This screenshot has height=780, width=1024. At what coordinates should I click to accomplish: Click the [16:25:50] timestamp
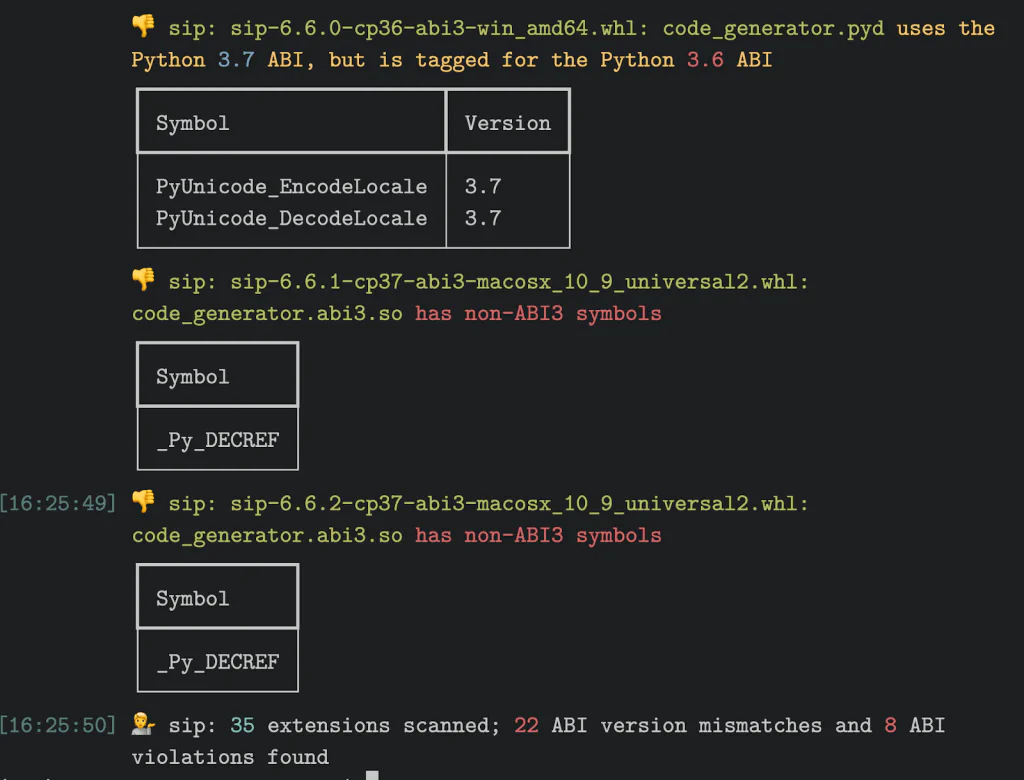pos(57,726)
